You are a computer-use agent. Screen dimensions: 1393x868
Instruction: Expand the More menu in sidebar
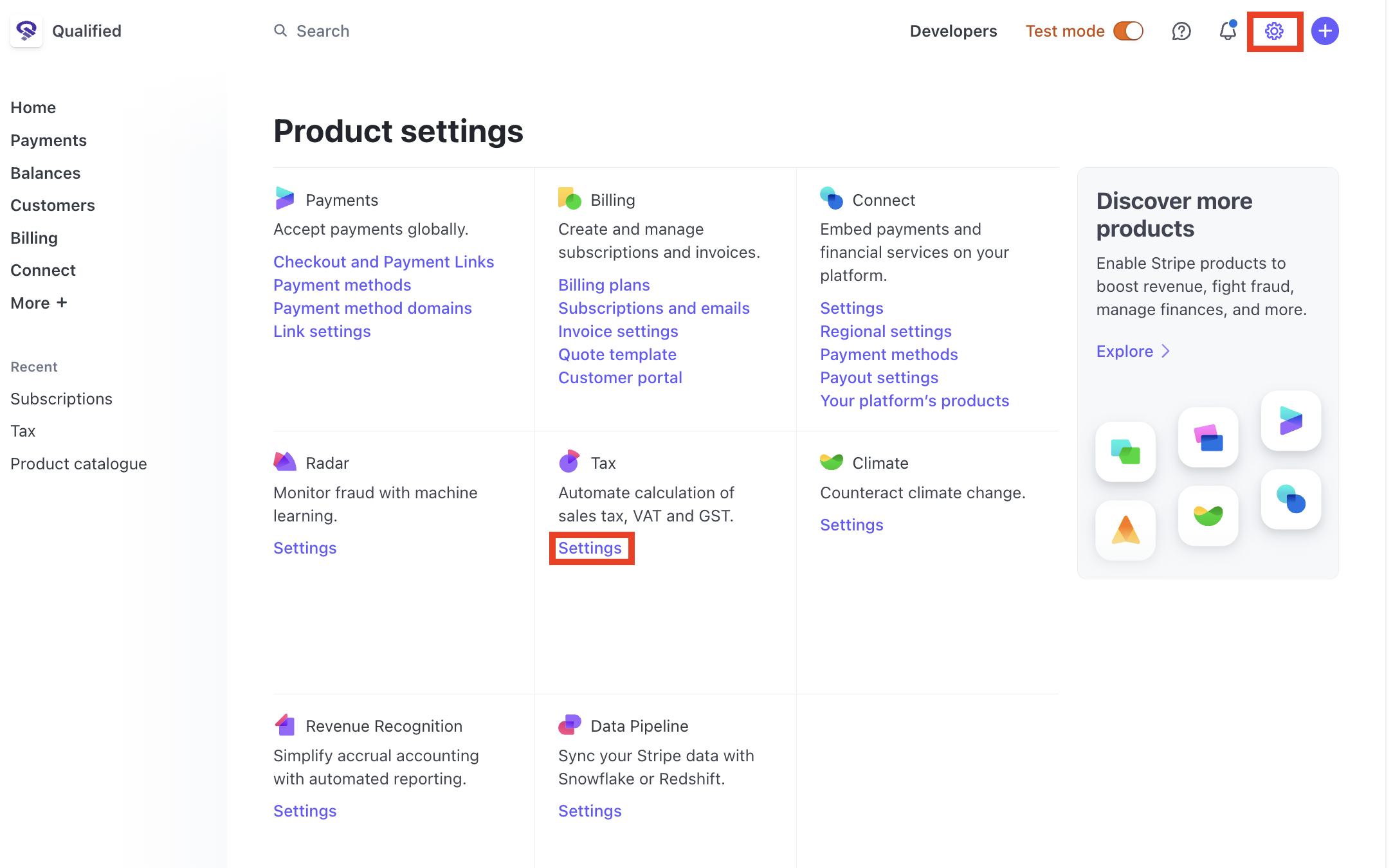tap(39, 303)
